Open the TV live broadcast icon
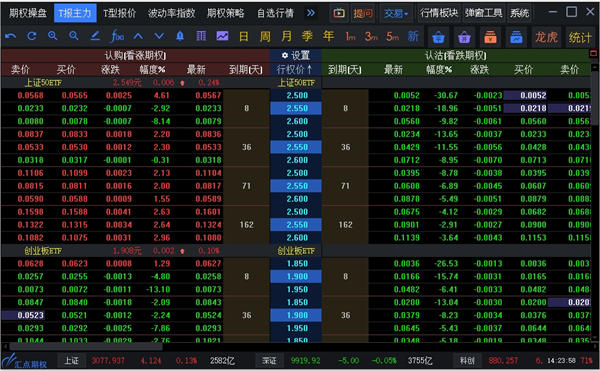Viewport: 600px width, 371px height. (339, 13)
